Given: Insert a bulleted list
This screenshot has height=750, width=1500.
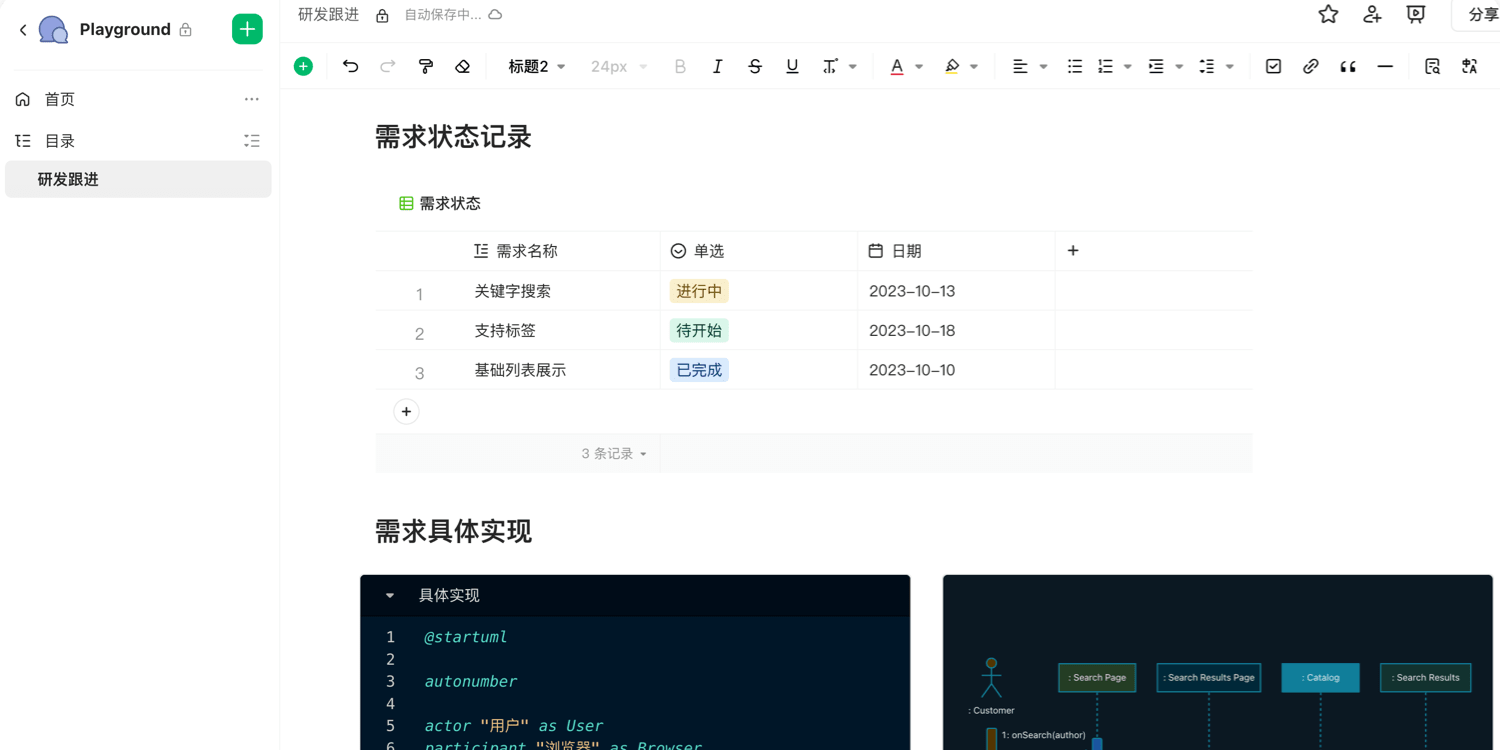Looking at the screenshot, I should tap(1075, 66).
